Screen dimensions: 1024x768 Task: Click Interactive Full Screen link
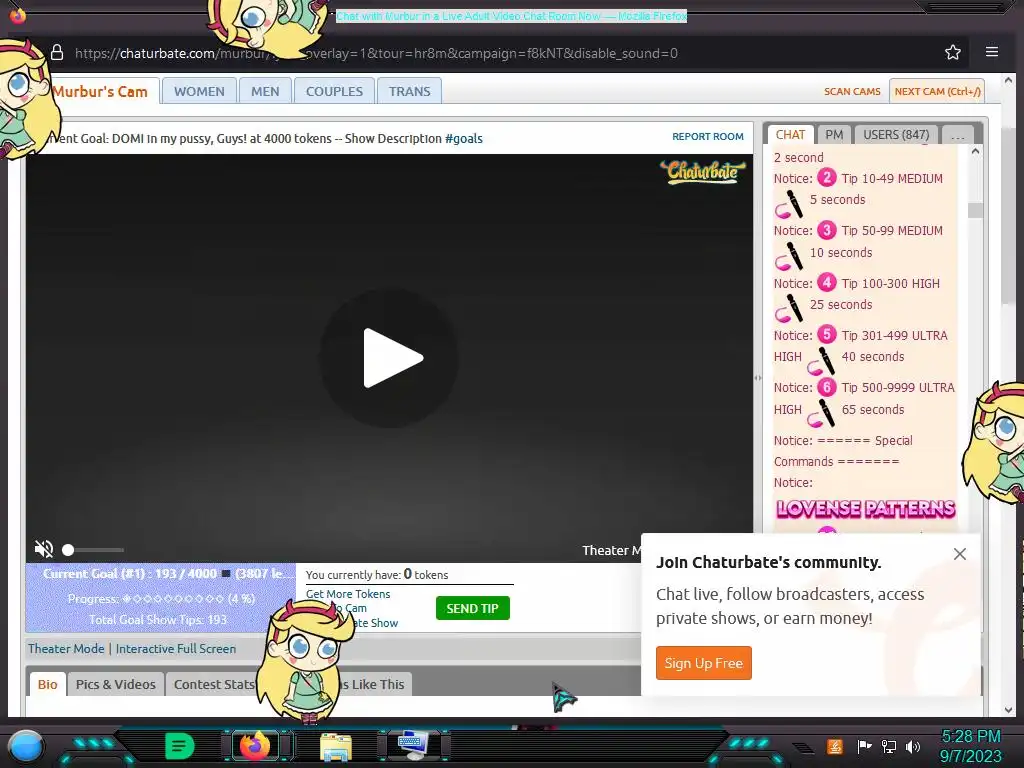176,648
